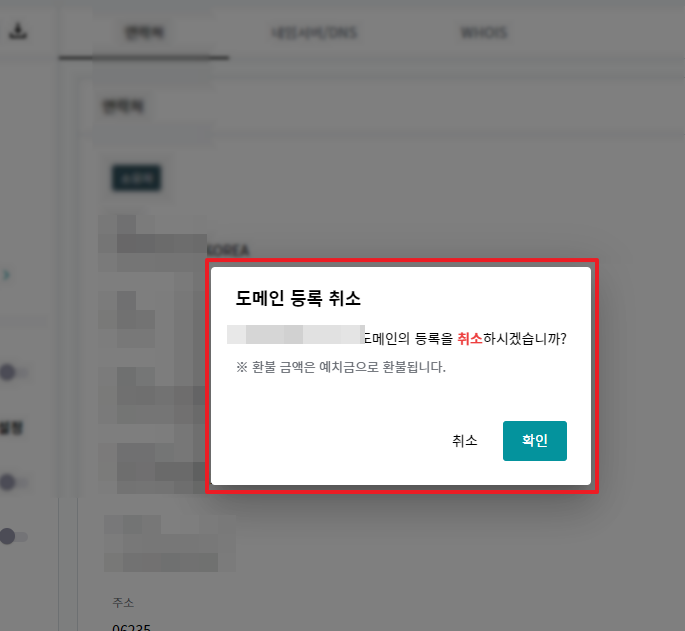Click the download icon in the top-left corner
This screenshot has width=685, height=631.
(x=18, y=32)
